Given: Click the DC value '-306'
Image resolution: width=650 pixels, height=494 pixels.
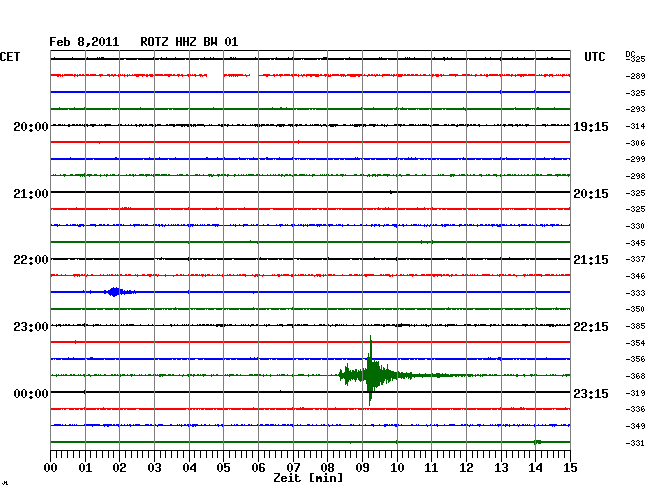Looking at the screenshot, I should pos(635,143).
